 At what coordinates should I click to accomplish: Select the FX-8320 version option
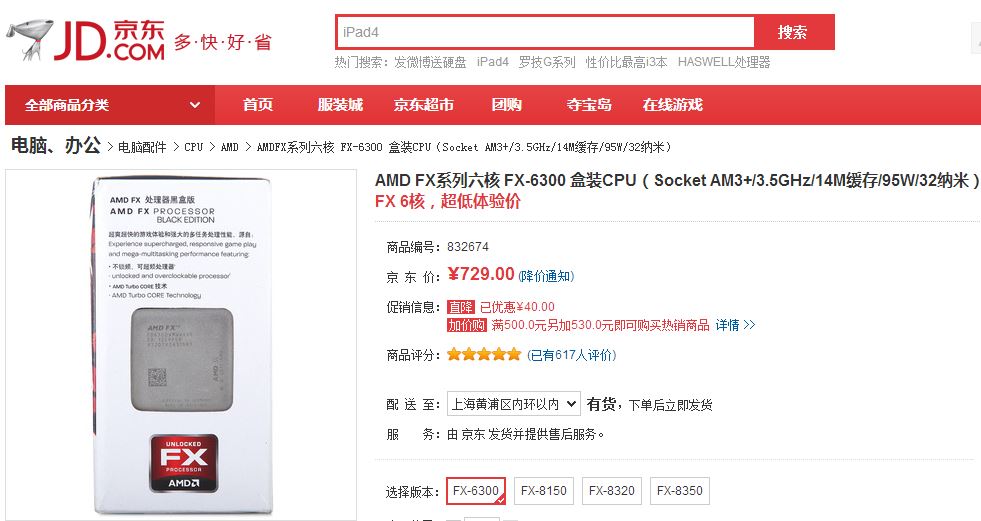coord(612,491)
